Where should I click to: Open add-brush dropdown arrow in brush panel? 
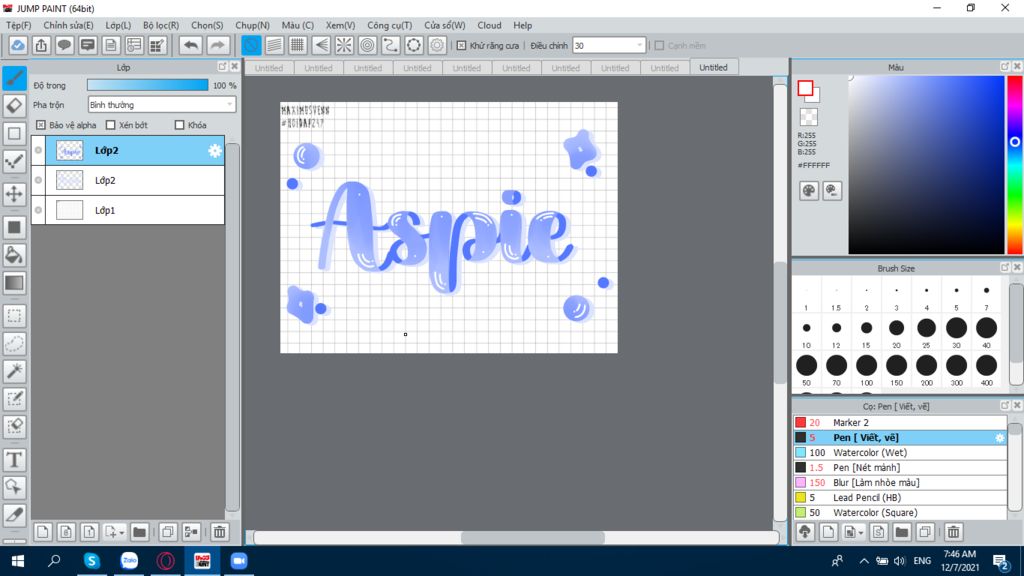(x=861, y=533)
